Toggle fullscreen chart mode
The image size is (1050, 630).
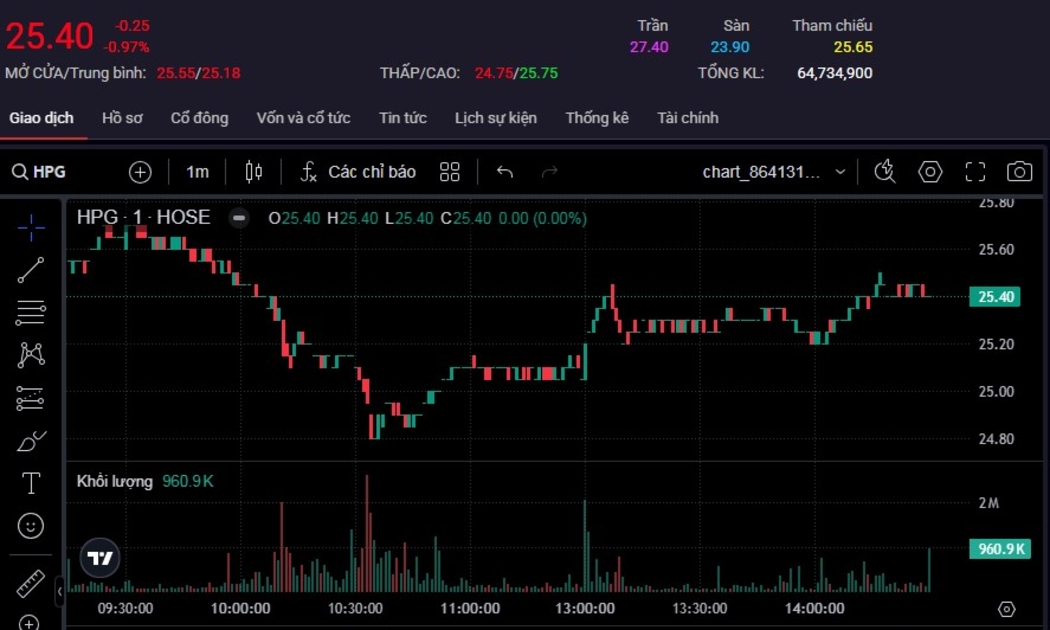click(975, 172)
